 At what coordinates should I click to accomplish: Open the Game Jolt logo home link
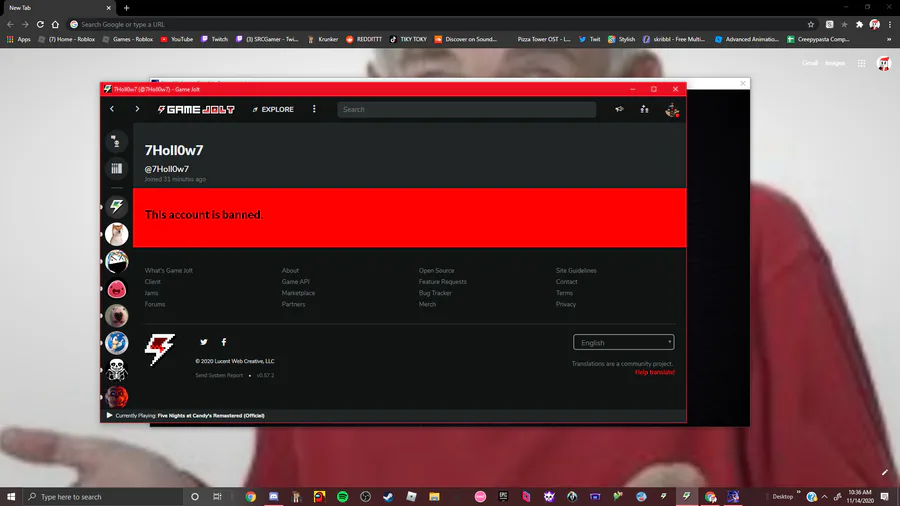(196, 110)
